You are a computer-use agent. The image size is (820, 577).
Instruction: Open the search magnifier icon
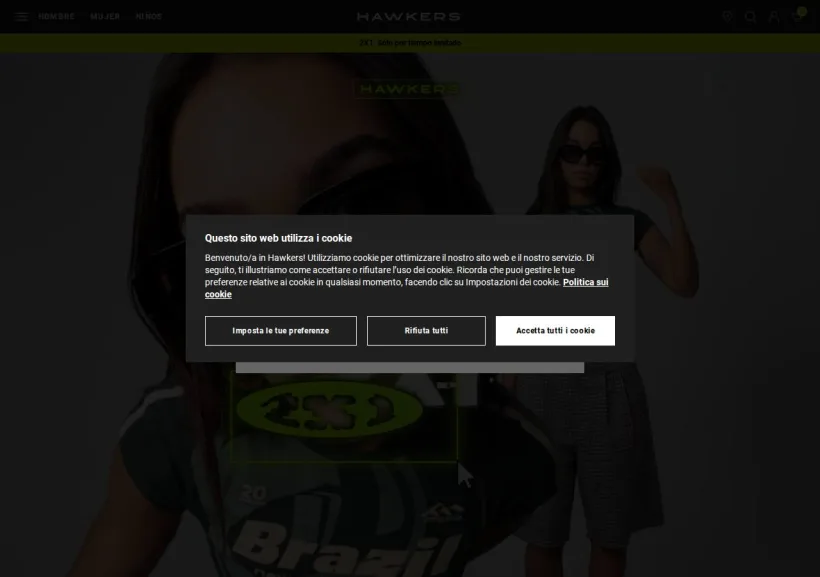pyautogui.click(x=750, y=17)
